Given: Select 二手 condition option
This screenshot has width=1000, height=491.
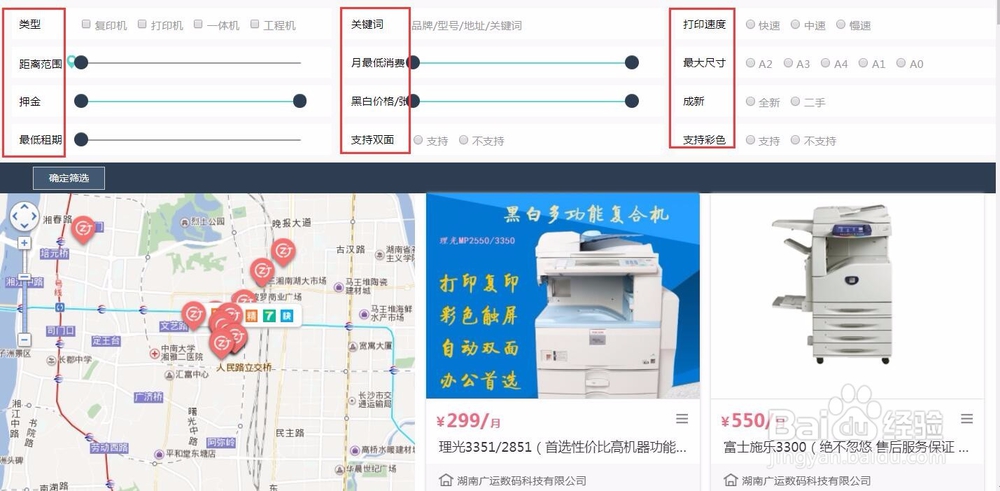Looking at the screenshot, I should tap(795, 101).
